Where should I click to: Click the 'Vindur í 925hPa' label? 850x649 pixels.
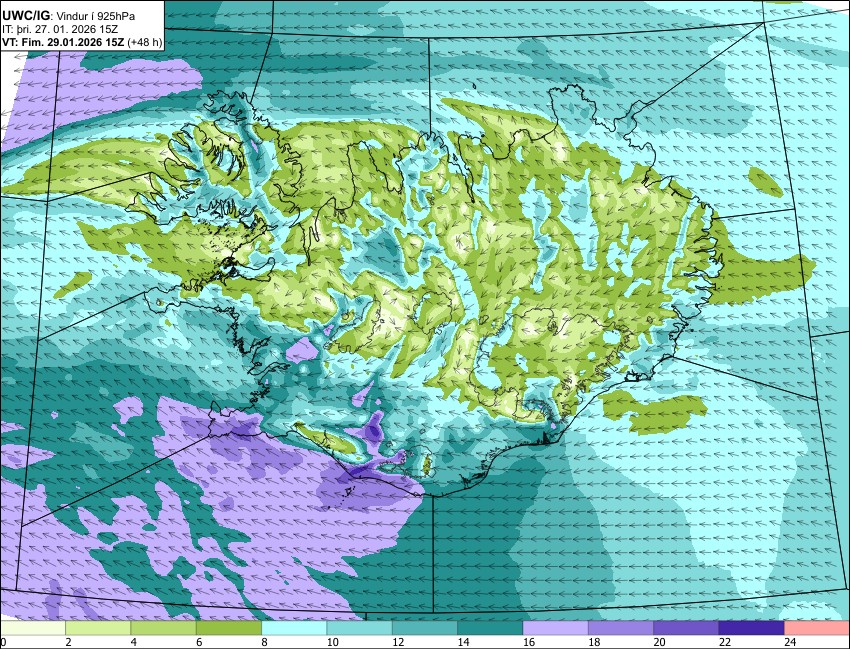point(94,17)
